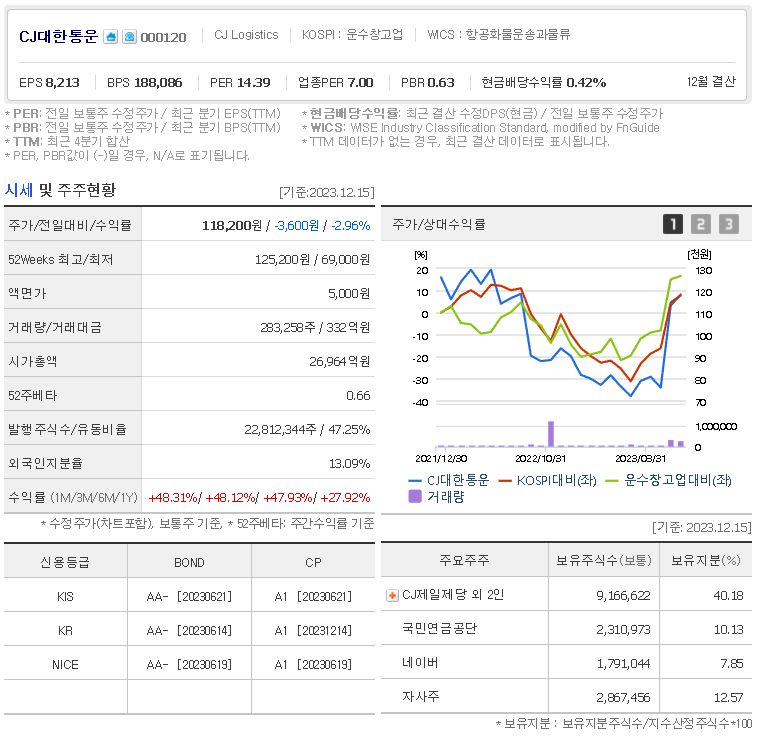Screen dimensions: 760x745
Task: Click CJ대한통운 blue line legend entry
Action: point(449,480)
